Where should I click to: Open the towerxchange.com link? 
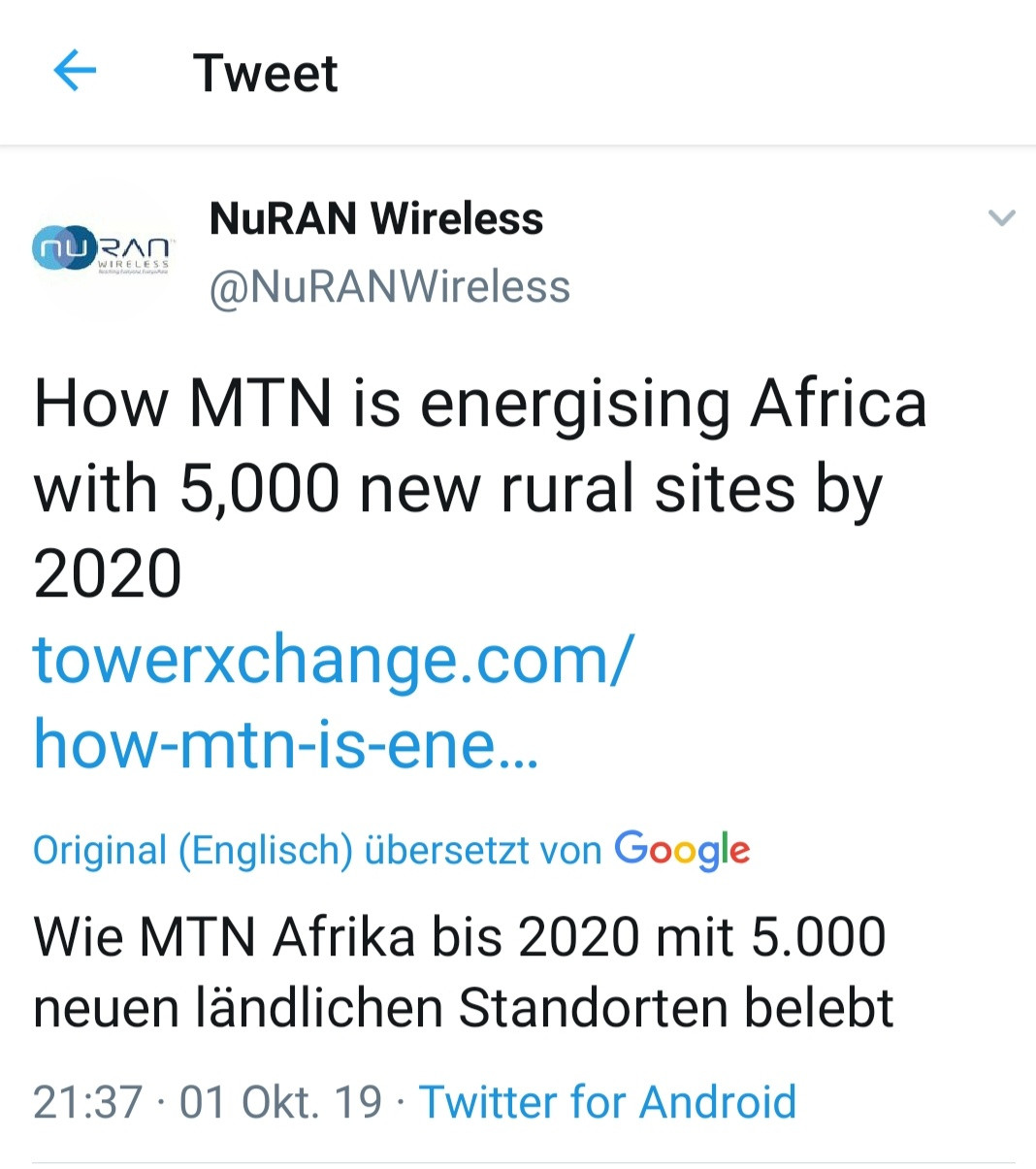[x=334, y=660]
